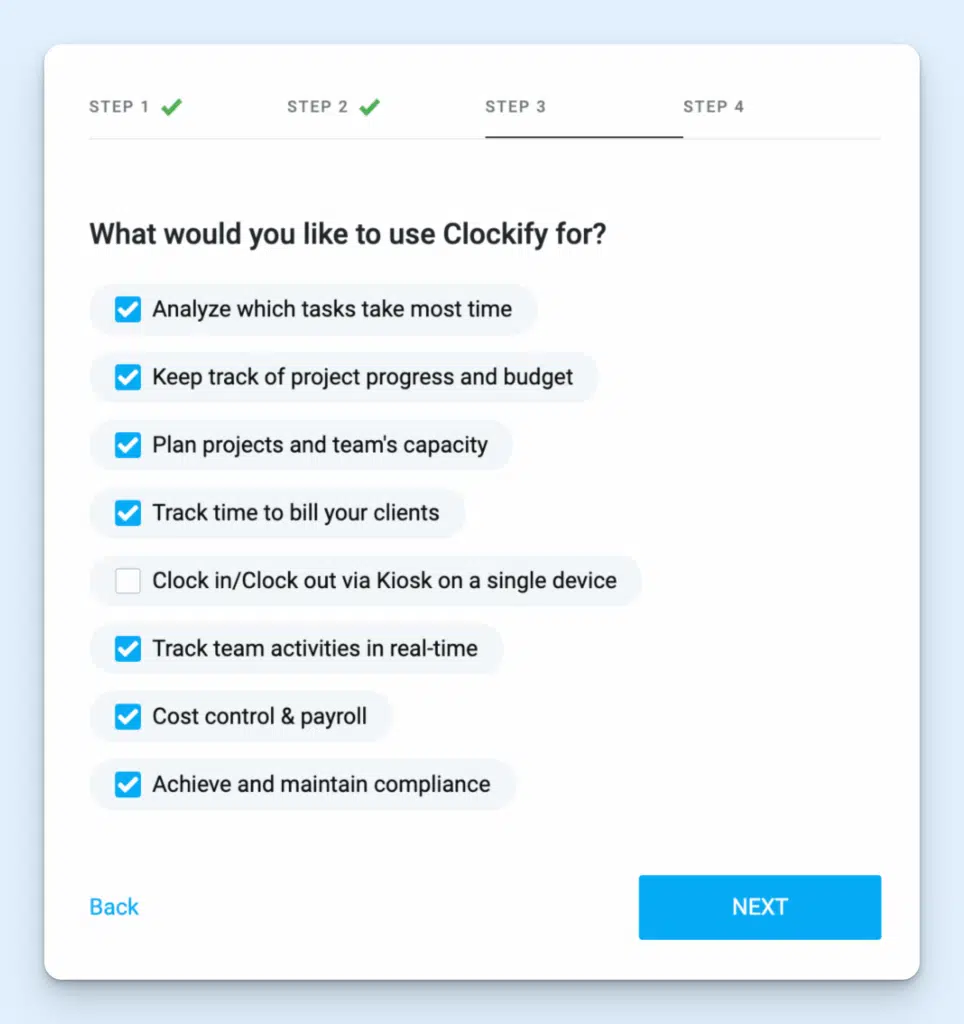
Task: Disable 'Cost control & payroll'
Action: click(x=127, y=717)
